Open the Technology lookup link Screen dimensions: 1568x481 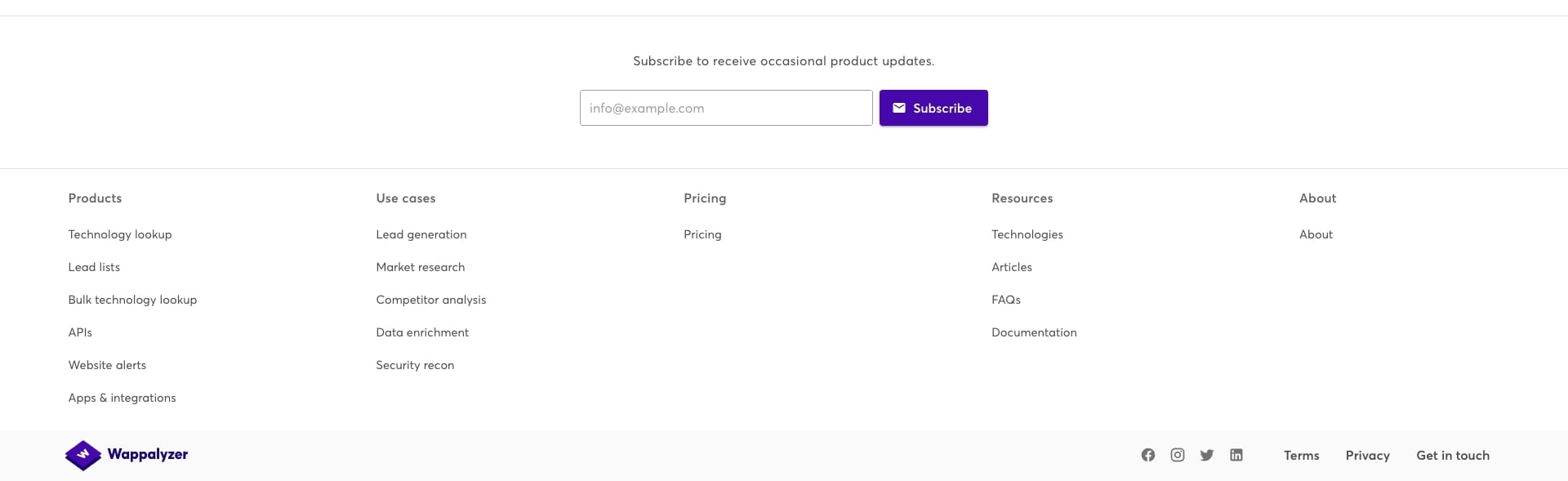120,234
